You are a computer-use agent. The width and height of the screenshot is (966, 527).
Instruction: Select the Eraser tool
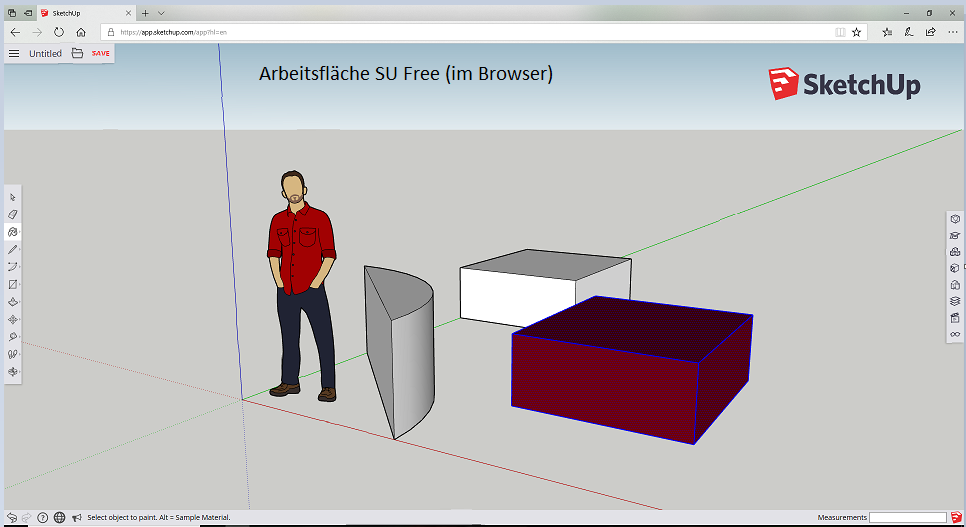(x=13, y=214)
